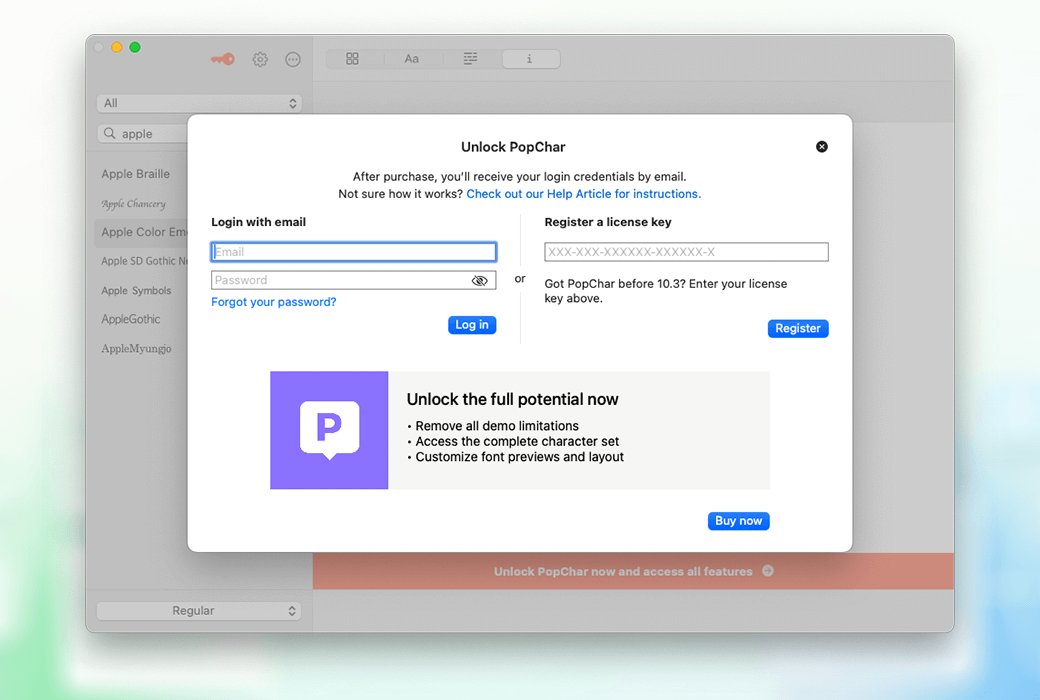
Task: Open the settings gear icon
Action: (x=260, y=59)
